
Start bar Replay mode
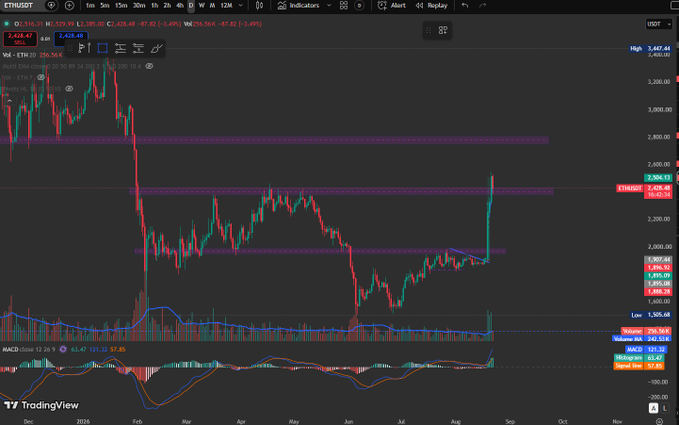coord(431,5)
